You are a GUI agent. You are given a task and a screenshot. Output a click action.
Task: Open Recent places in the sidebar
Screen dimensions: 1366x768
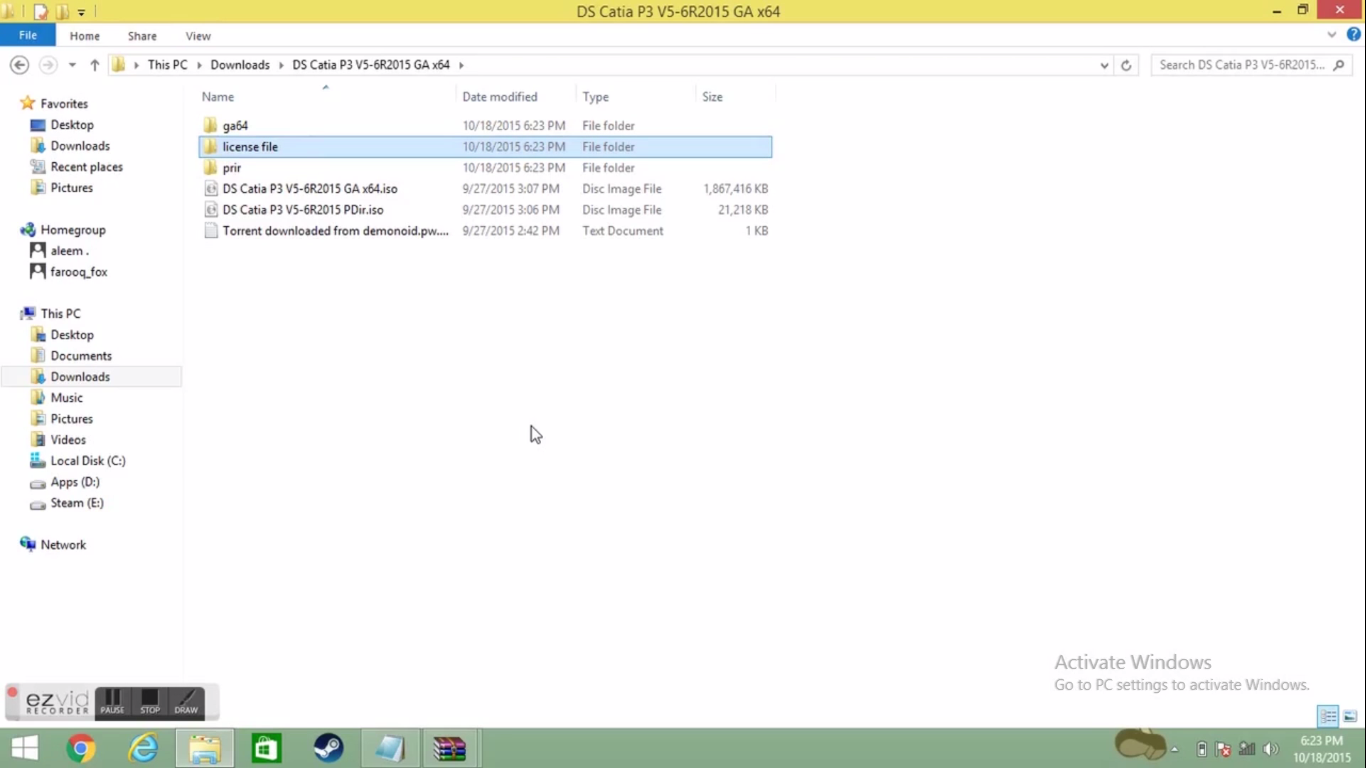tap(87, 167)
